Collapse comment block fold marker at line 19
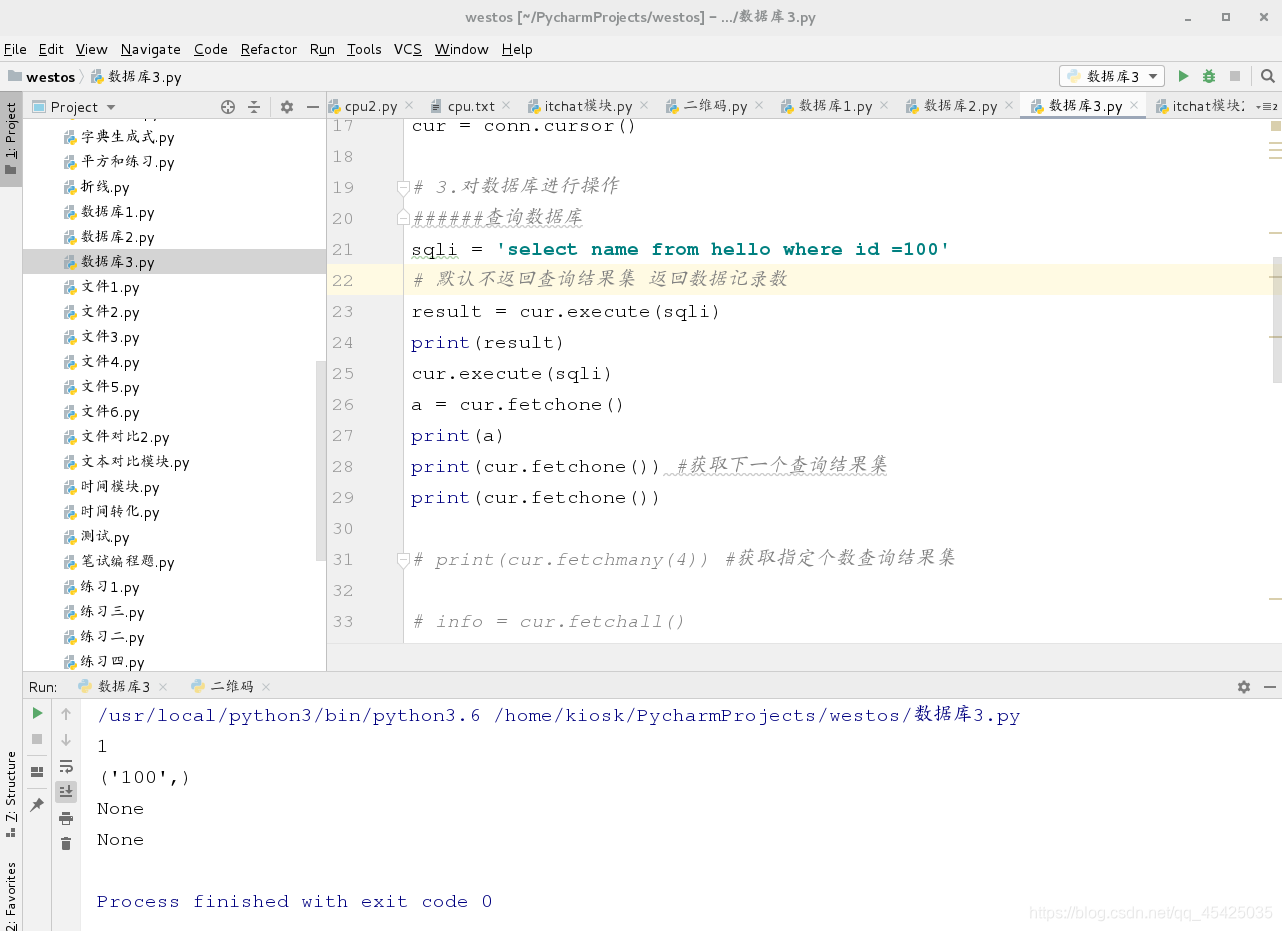Image resolution: width=1282 pixels, height=931 pixels. coord(403,187)
